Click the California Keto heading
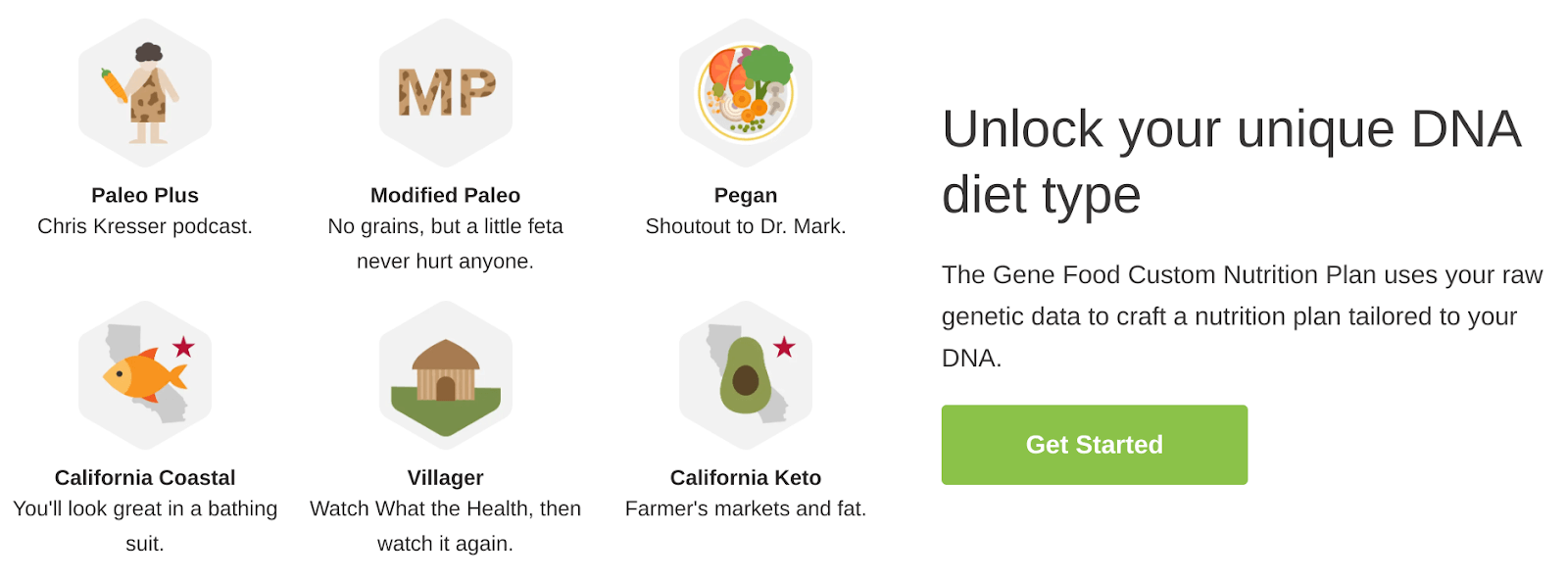Viewport: 1568px width, 579px height. 746,477
